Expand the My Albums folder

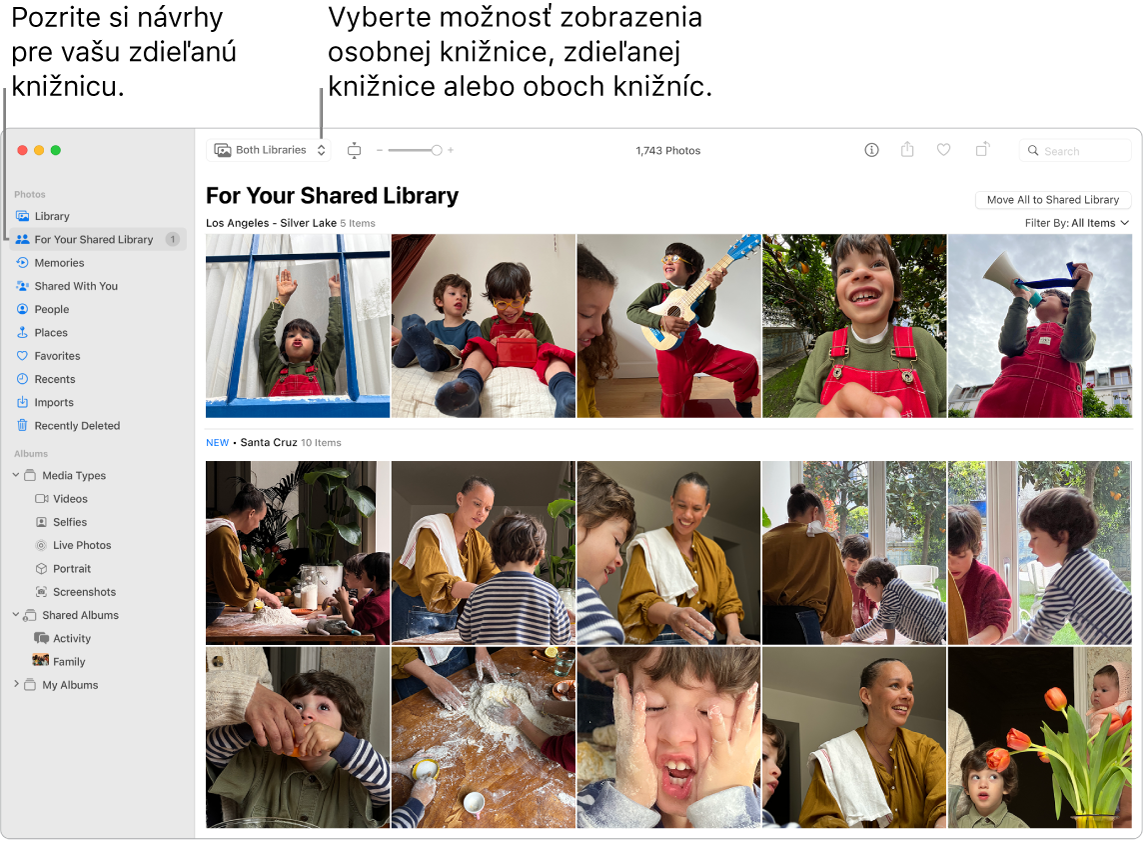coord(16,684)
